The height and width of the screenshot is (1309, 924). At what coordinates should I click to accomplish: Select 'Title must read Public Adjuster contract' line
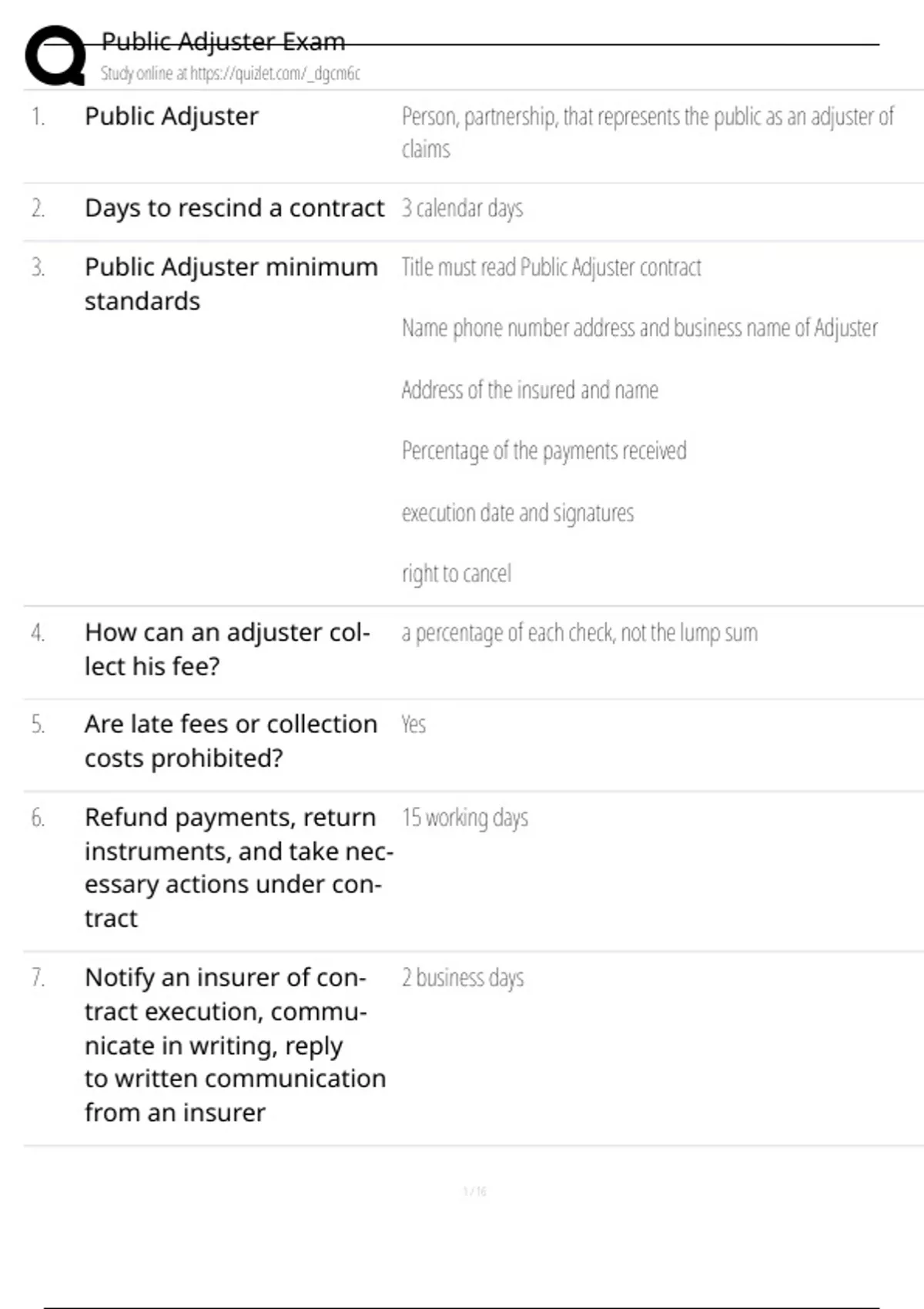pyautogui.click(x=551, y=267)
